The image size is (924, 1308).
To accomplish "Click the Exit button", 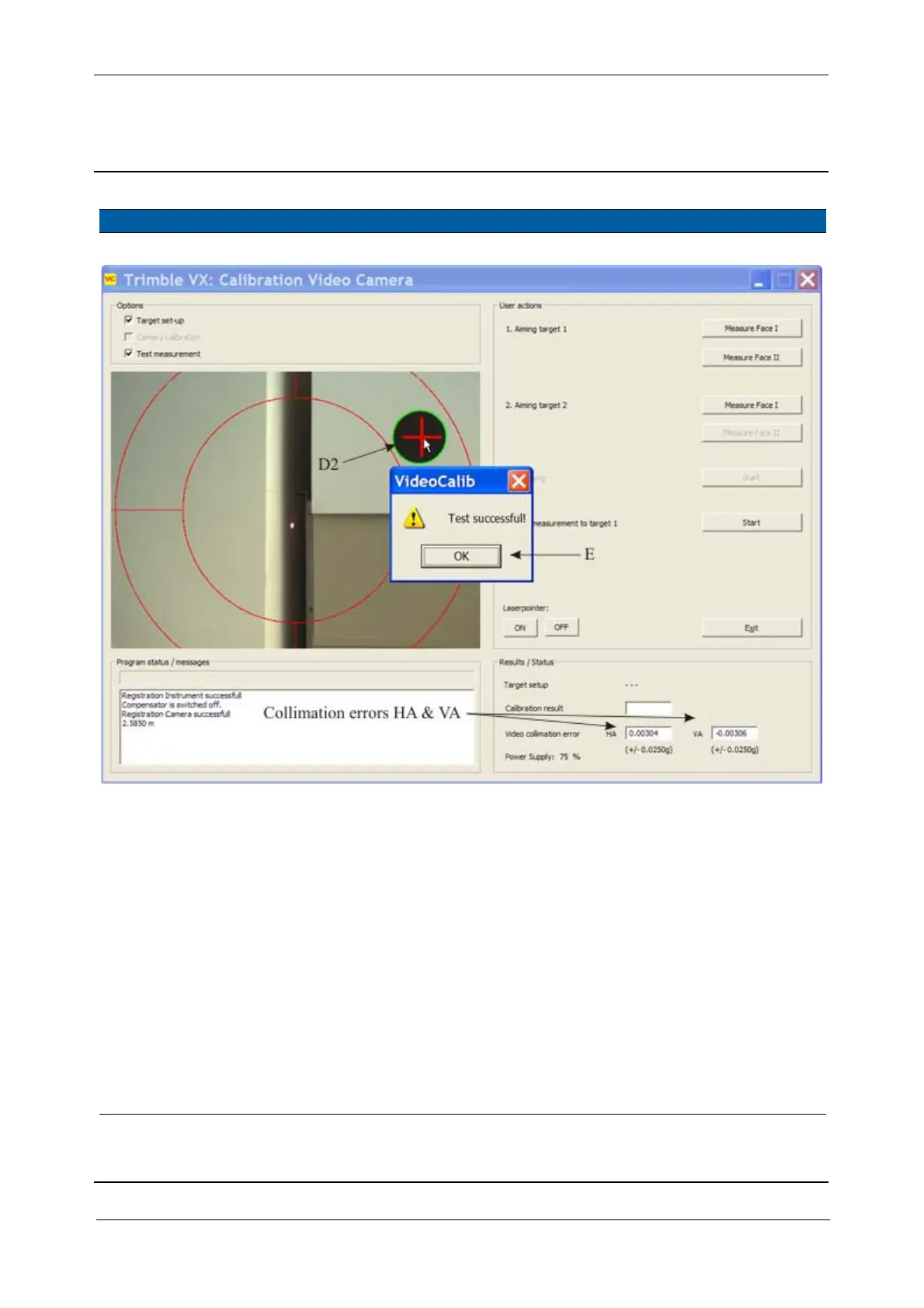I will click(x=752, y=628).
